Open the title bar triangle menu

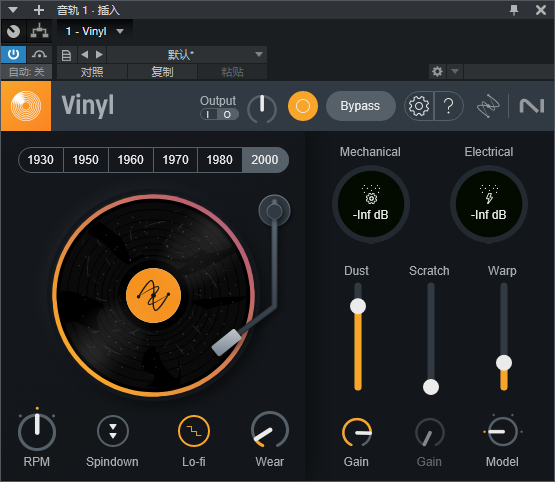pos(13,10)
